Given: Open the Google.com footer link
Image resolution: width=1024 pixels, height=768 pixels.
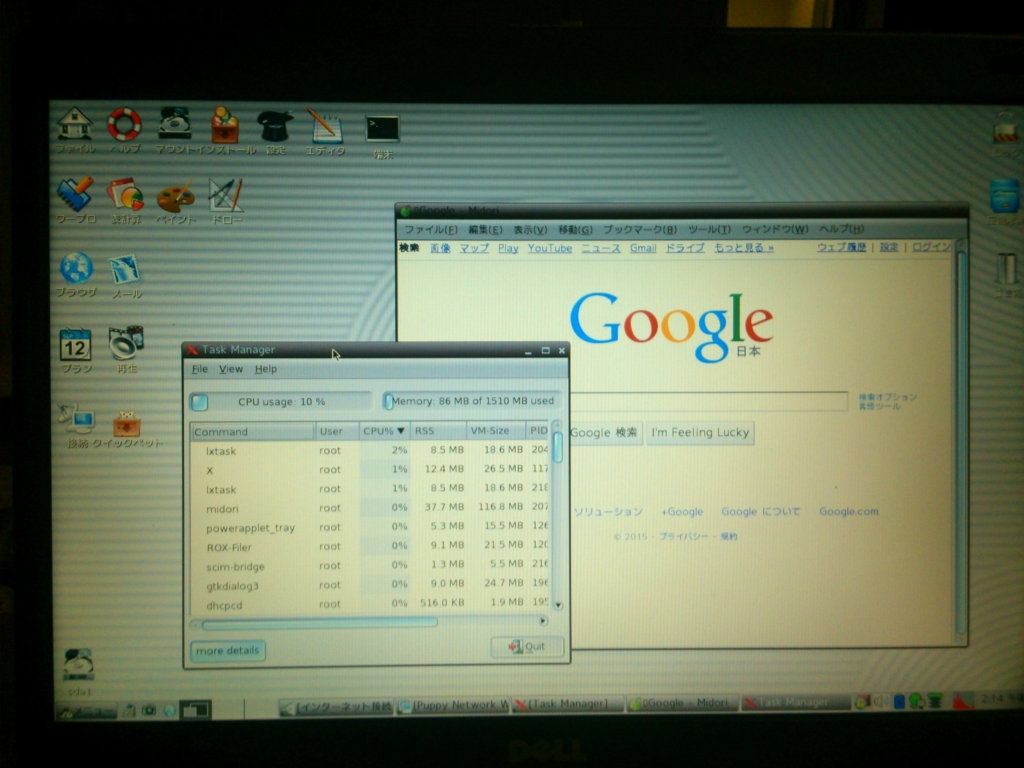Looking at the screenshot, I should [849, 511].
